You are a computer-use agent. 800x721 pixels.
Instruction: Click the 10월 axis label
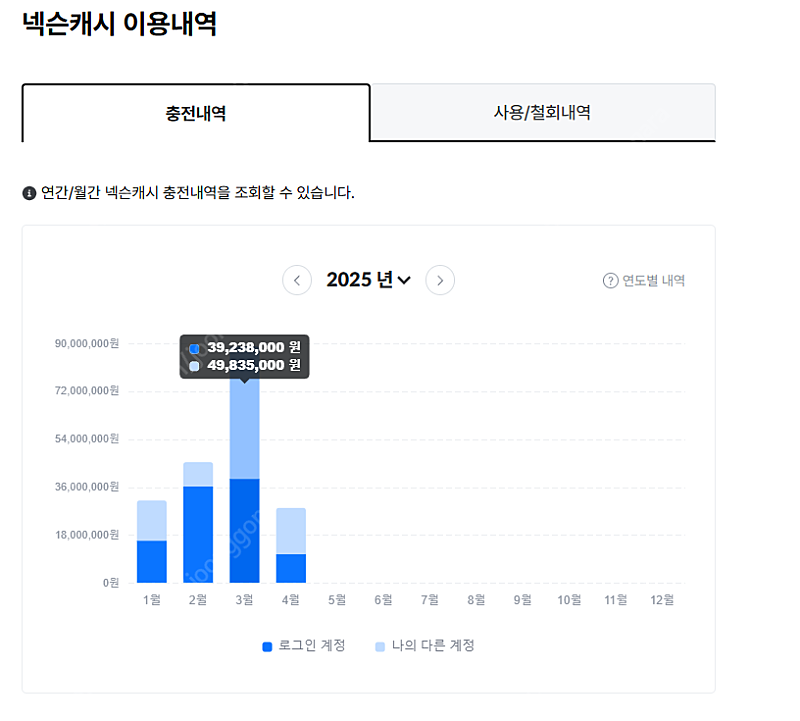[x=569, y=600]
